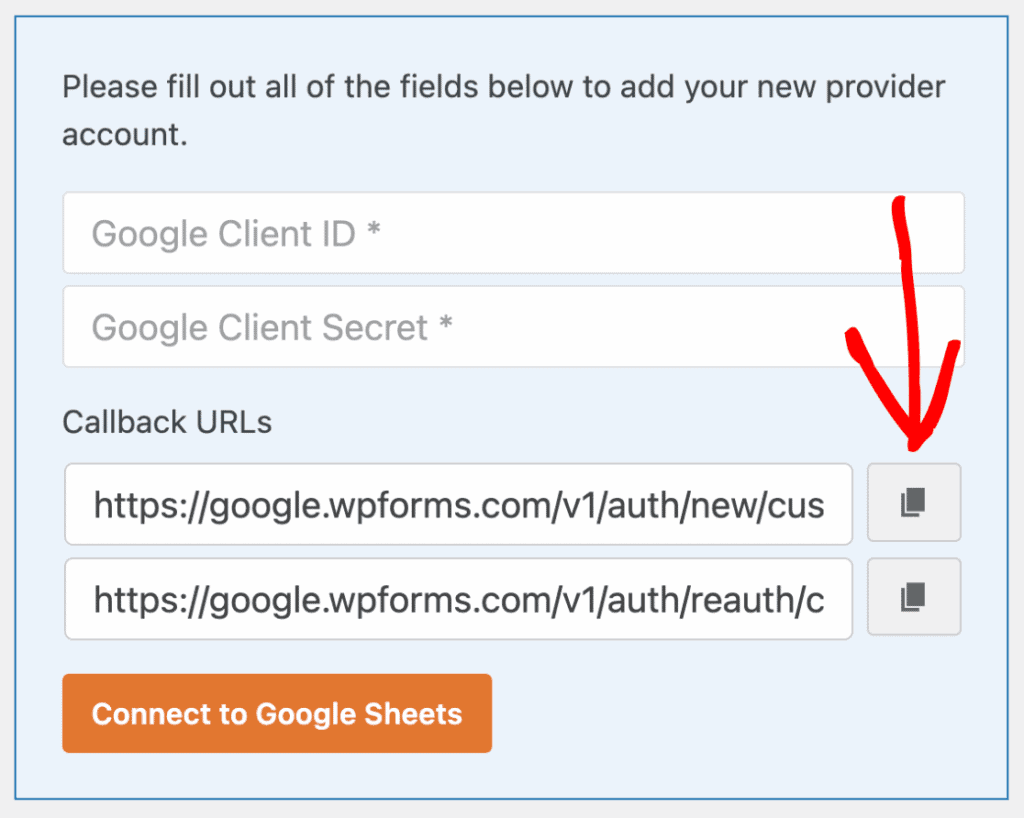Focus the Google Client Secret field
The image size is (1024, 818).
(x=513, y=326)
